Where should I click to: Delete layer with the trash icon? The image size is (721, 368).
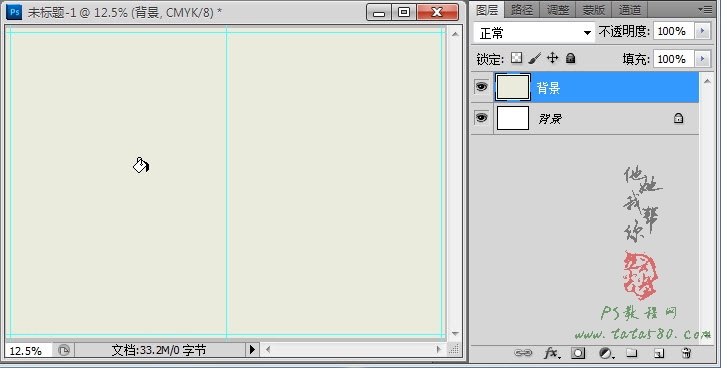click(x=686, y=353)
